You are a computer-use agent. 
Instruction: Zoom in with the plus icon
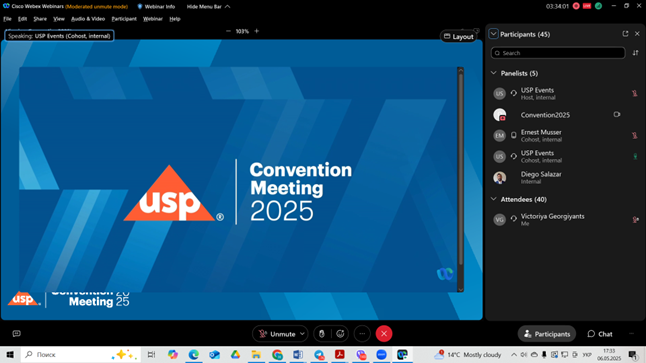257,31
